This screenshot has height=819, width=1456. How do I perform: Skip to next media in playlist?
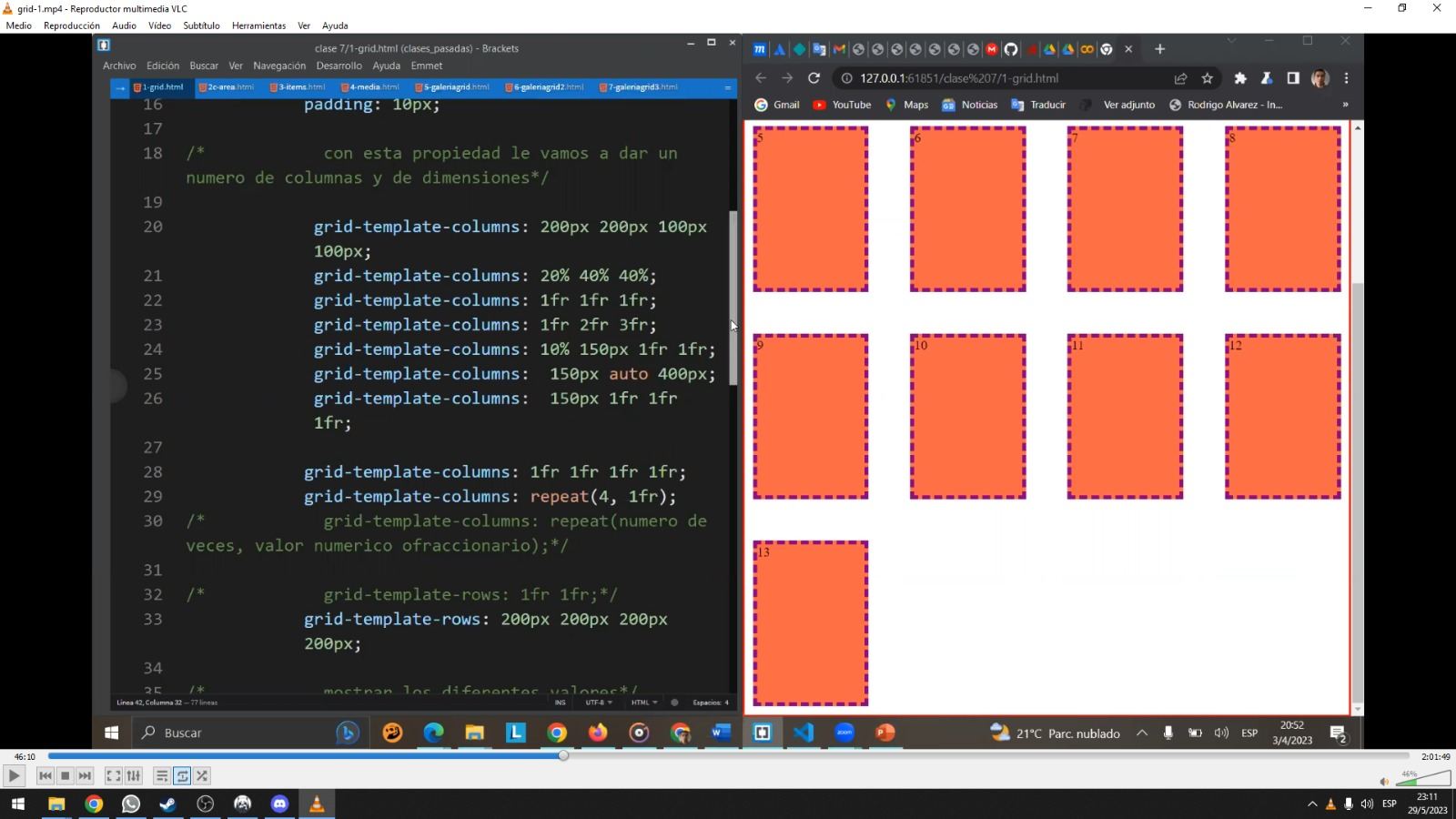(85, 776)
